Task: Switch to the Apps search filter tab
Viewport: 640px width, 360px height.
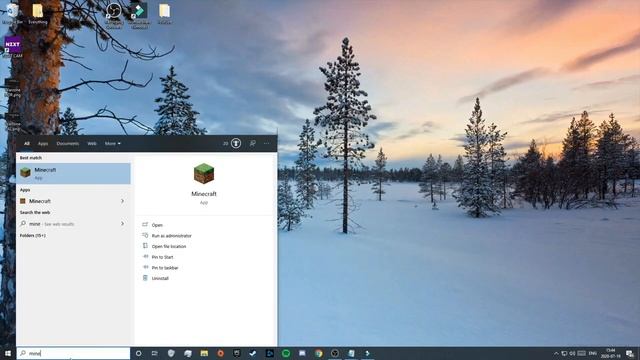Action: coord(43,144)
